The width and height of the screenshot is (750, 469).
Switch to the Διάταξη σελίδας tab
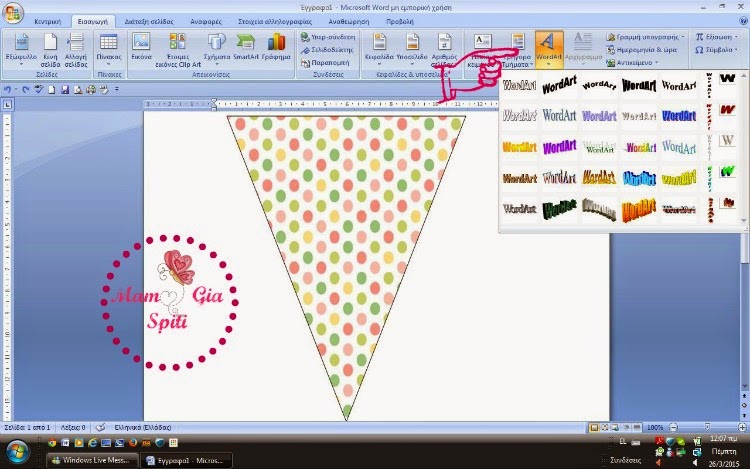(149, 22)
